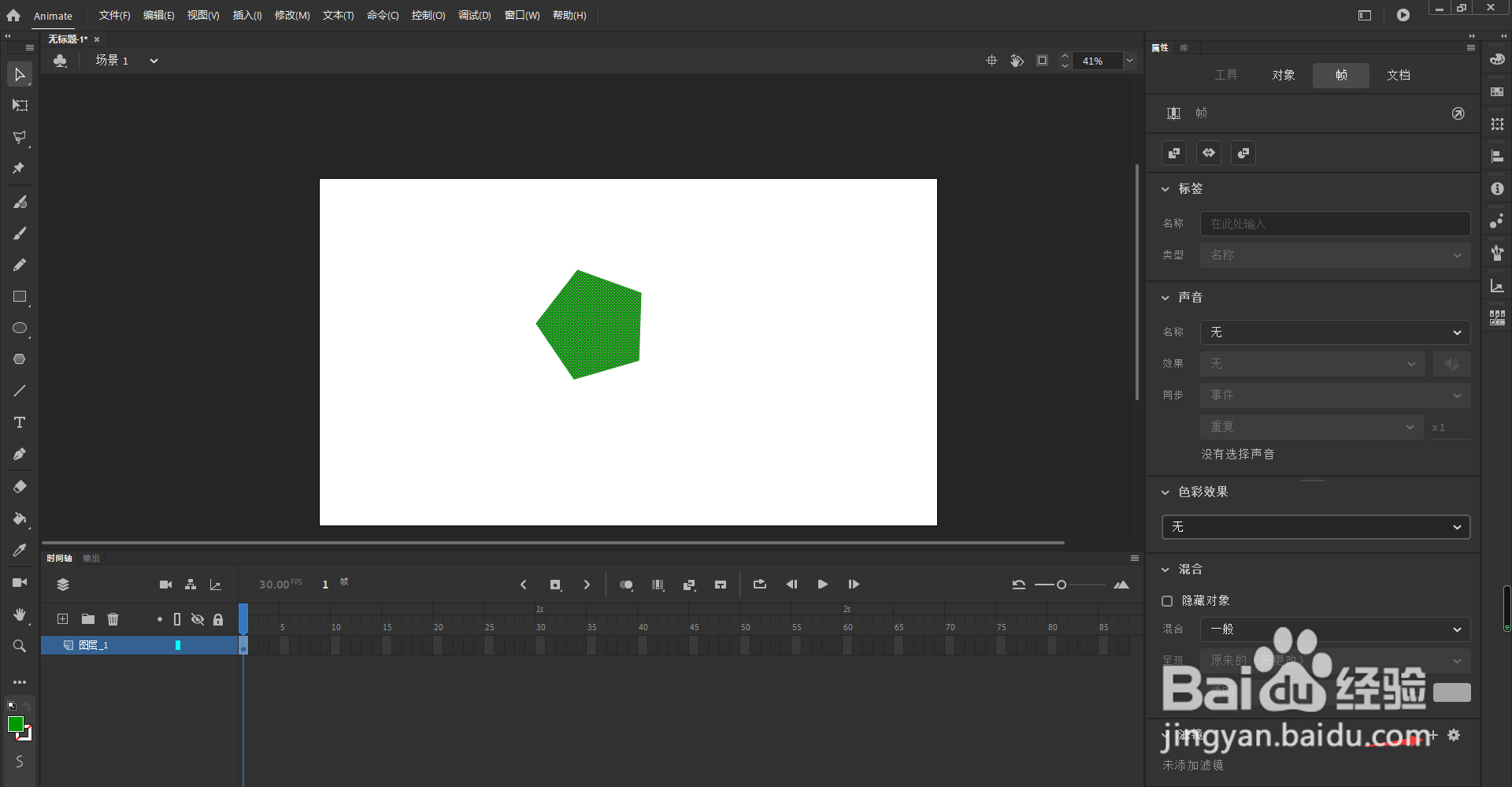Click the new layer icon in timeline

pyautogui.click(x=63, y=619)
